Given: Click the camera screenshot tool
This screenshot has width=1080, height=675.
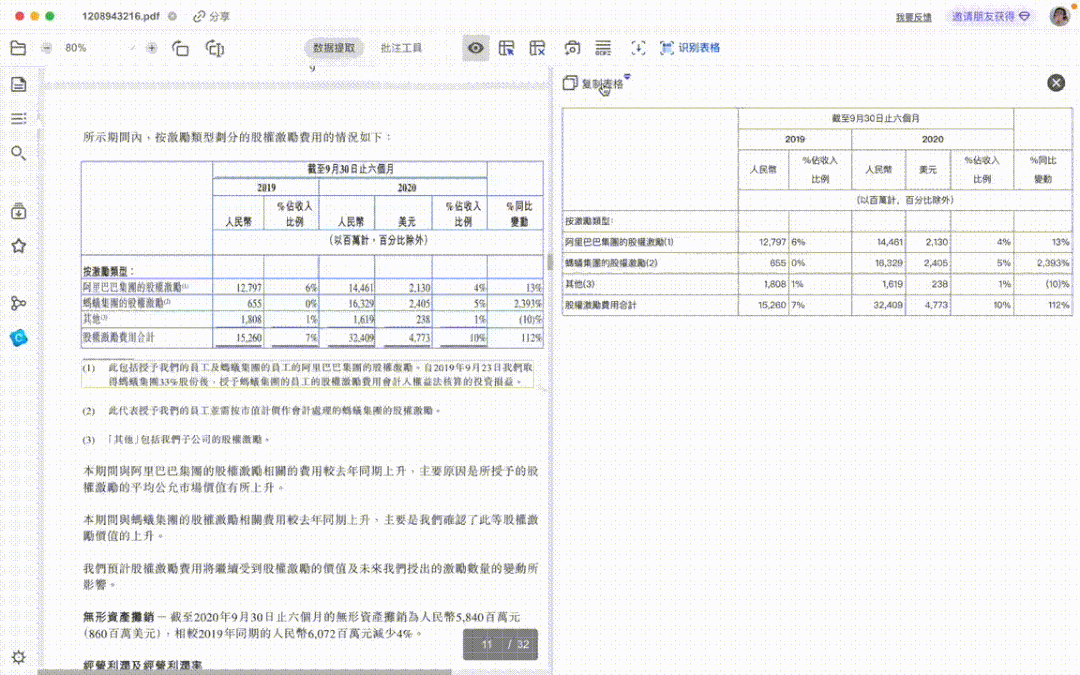Looking at the screenshot, I should click(572, 48).
